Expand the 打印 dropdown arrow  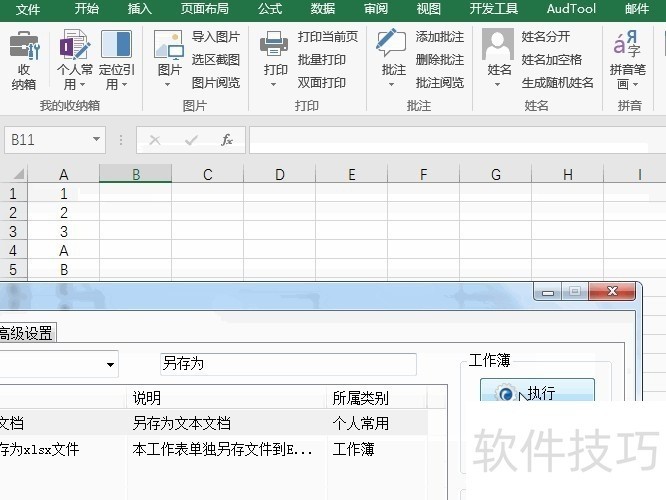pyautogui.click(x=274, y=85)
